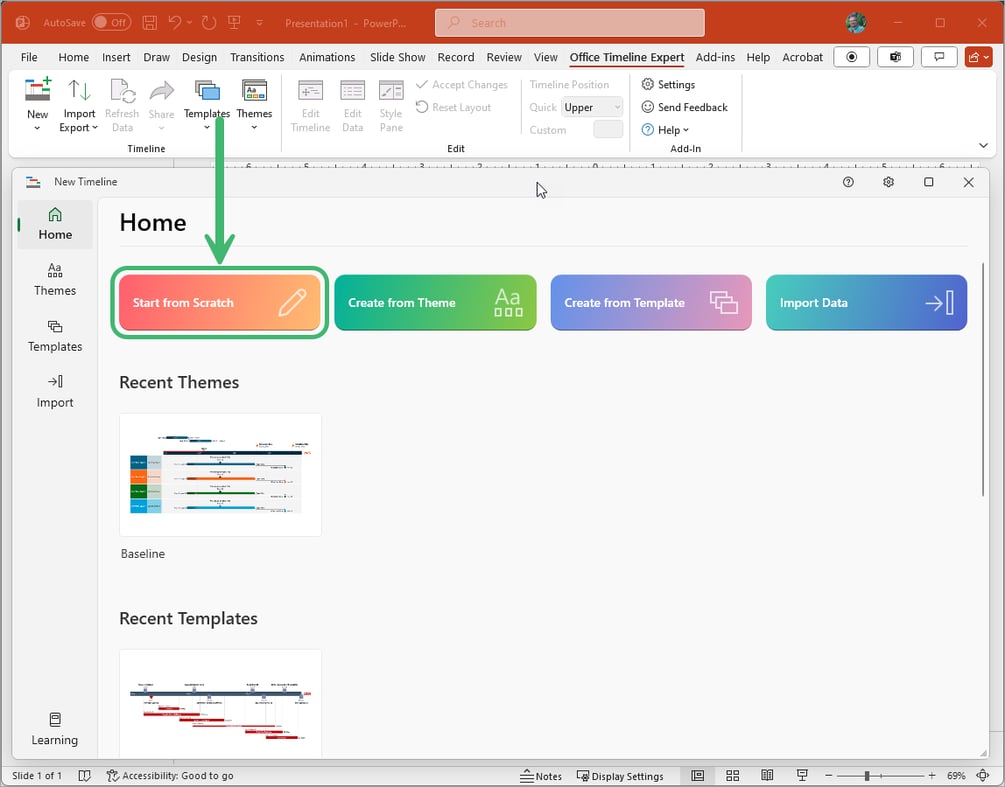The width and height of the screenshot is (1005, 787).
Task: Click the Edit Timeline icon
Action: point(310,103)
